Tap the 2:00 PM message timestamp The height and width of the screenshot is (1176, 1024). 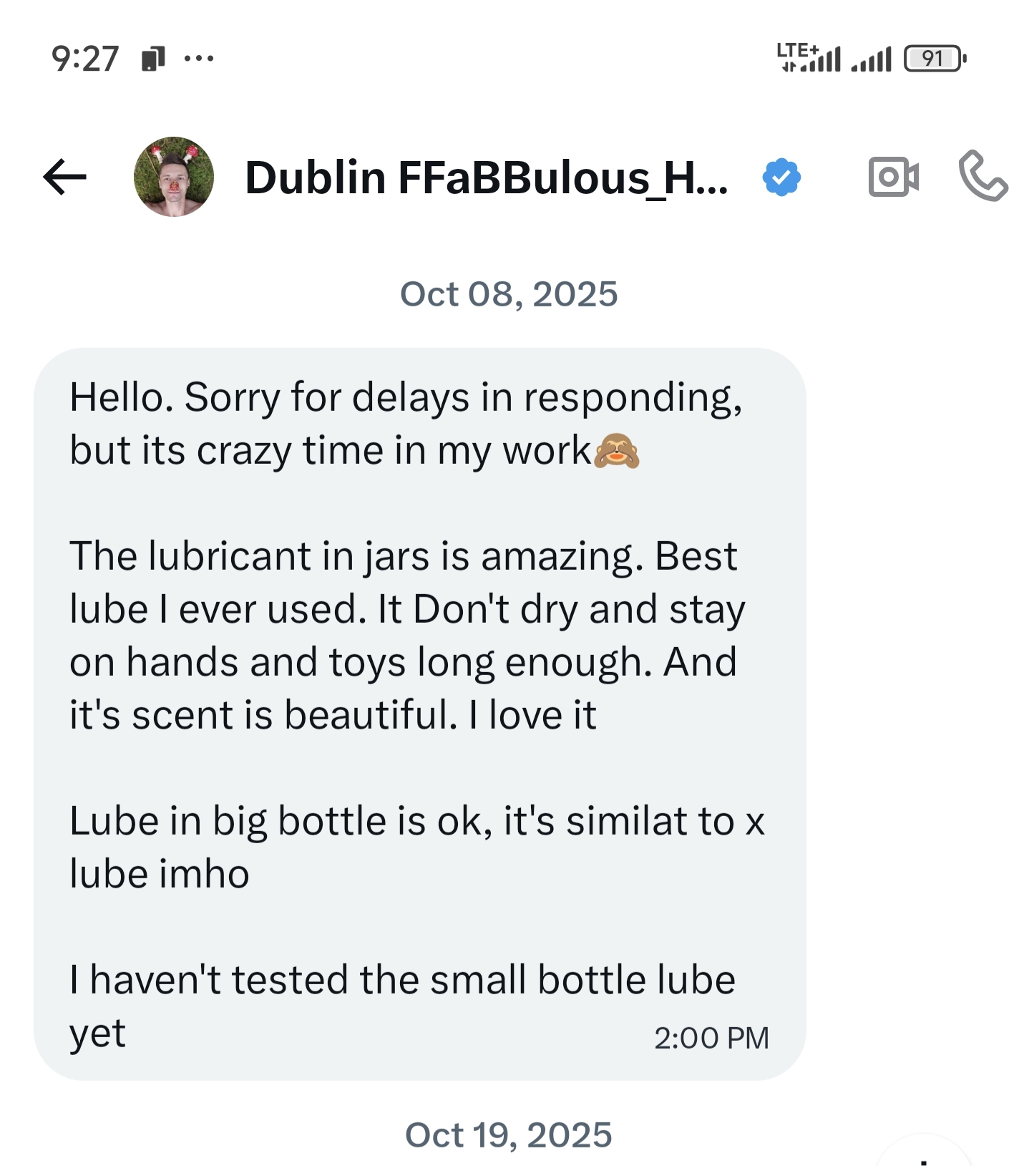pos(711,1038)
